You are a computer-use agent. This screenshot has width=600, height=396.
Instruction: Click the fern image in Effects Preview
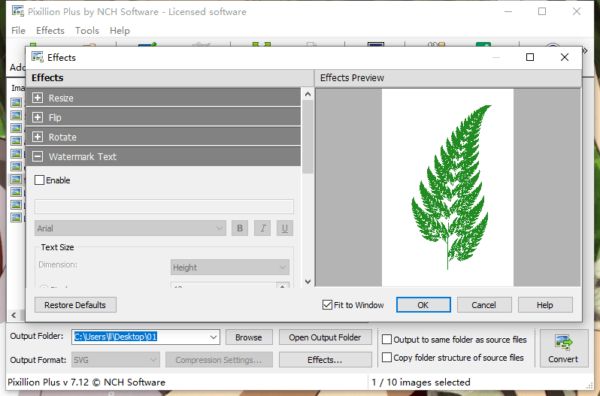[x=450, y=187]
